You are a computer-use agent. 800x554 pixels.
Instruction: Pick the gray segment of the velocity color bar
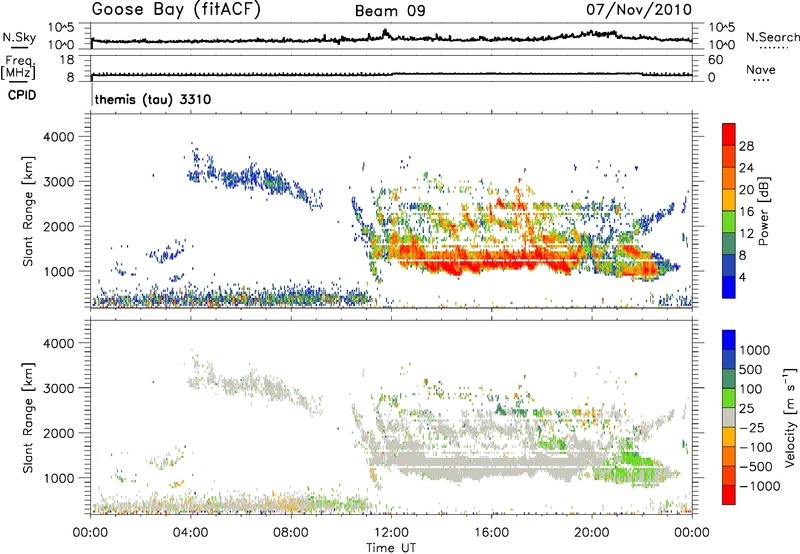(x=729, y=417)
